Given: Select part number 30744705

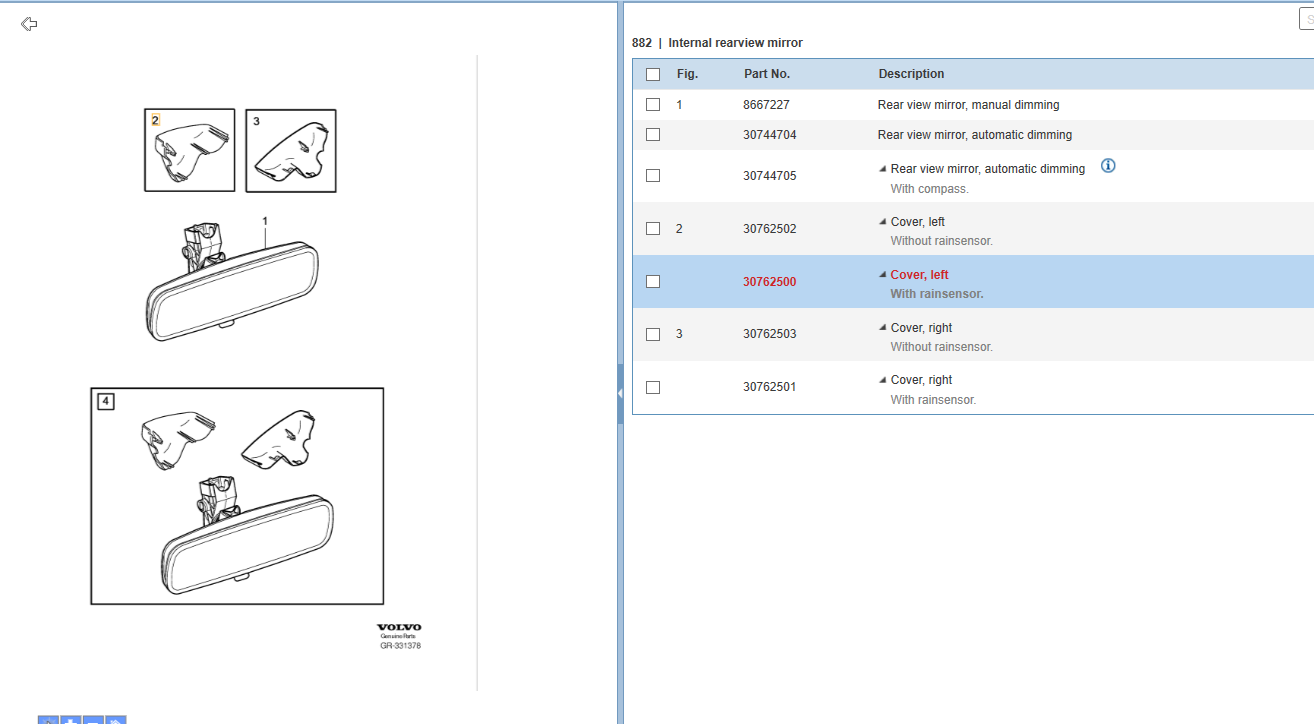Looking at the screenshot, I should (770, 176).
